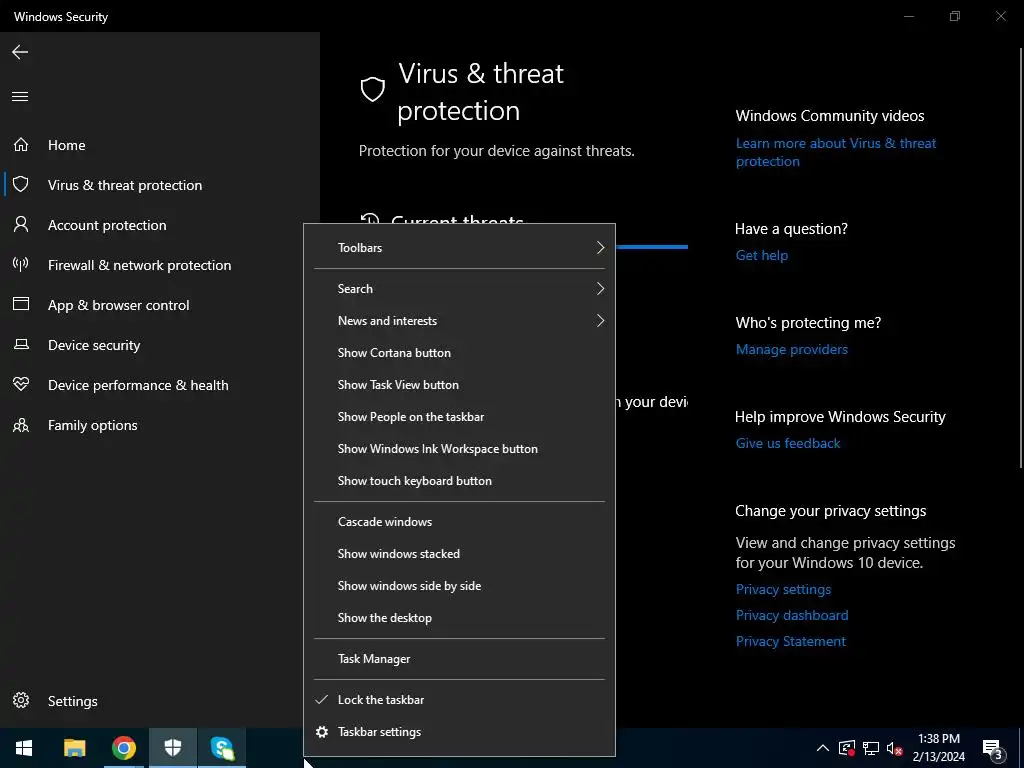Viewport: 1024px width, 768px height.
Task: Expand the News and interests submenu
Action: (x=460, y=321)
